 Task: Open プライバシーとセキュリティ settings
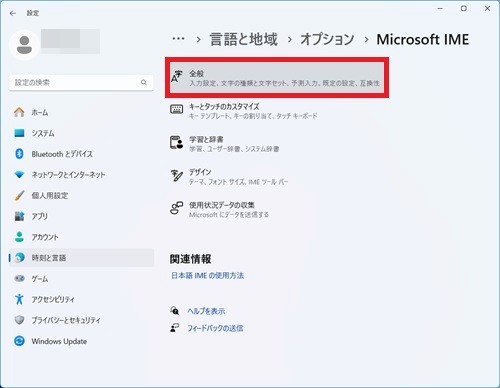point(82,320)
